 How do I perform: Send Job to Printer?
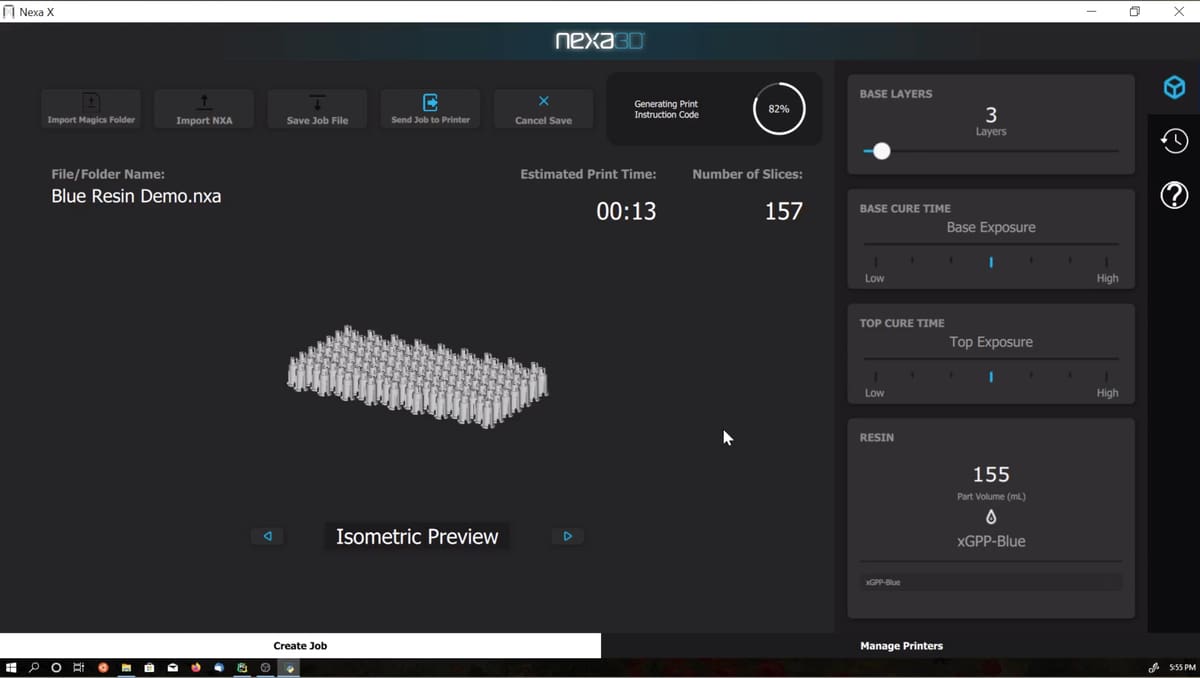430,109
